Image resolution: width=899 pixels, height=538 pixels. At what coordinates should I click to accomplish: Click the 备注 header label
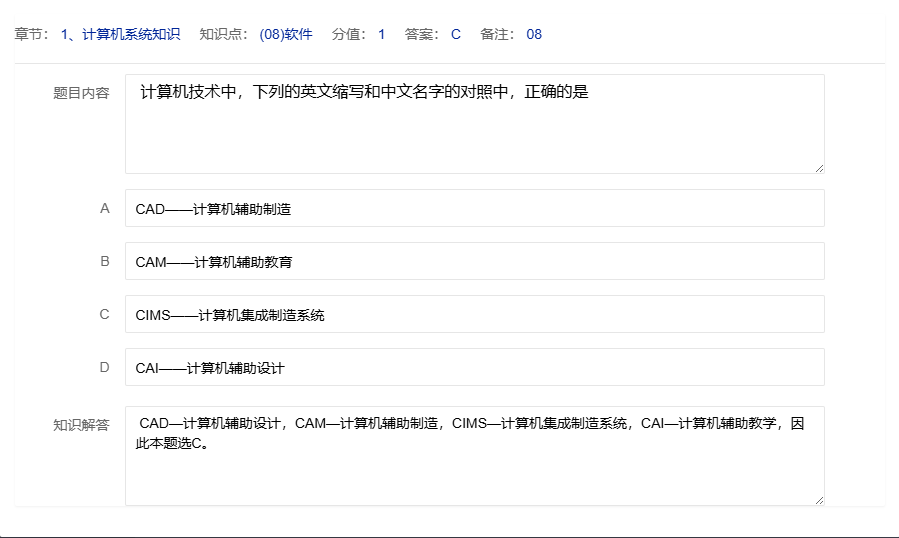497,35
